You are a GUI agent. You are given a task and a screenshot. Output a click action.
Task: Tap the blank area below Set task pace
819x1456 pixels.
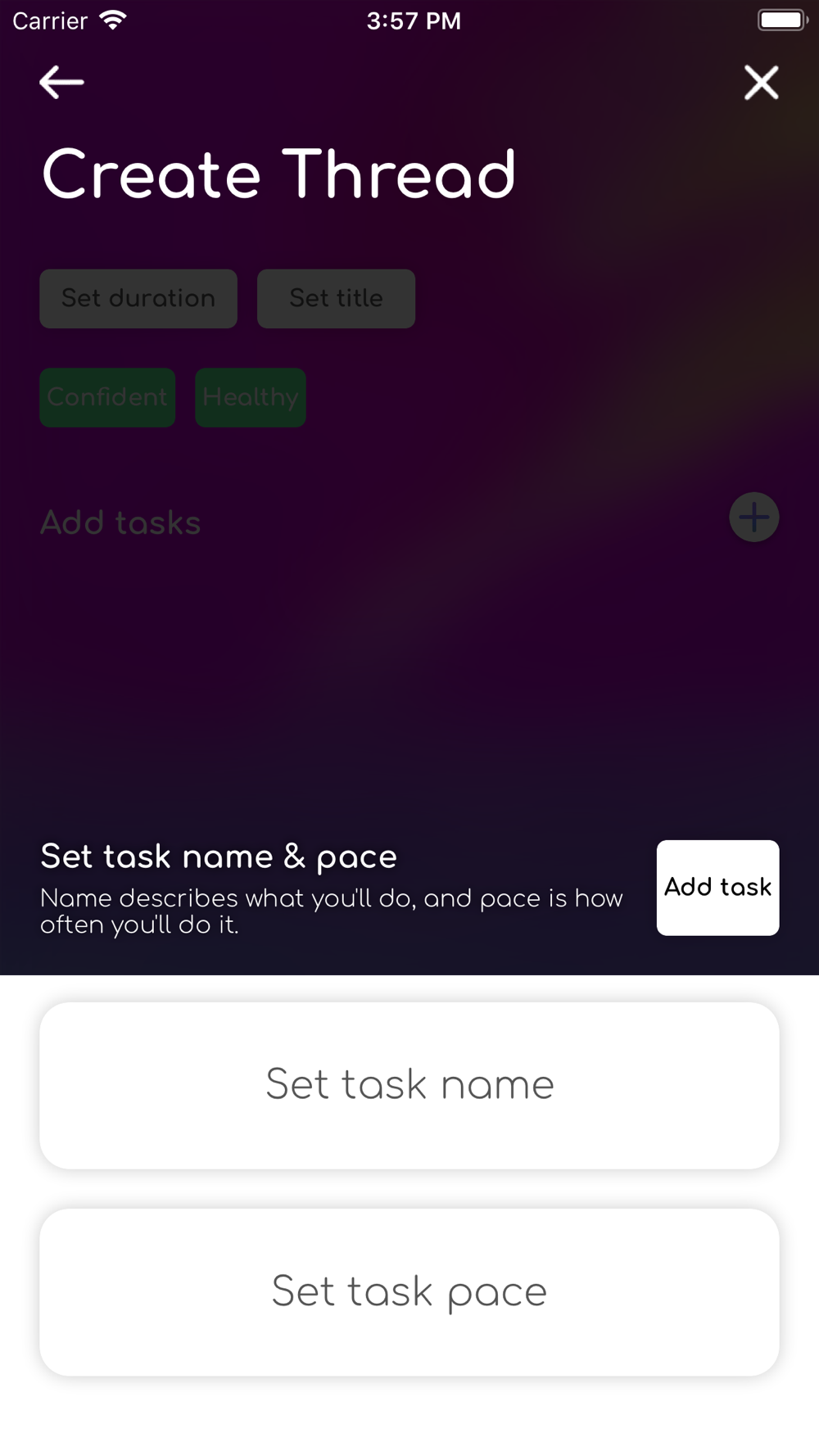coord(409,1417)
